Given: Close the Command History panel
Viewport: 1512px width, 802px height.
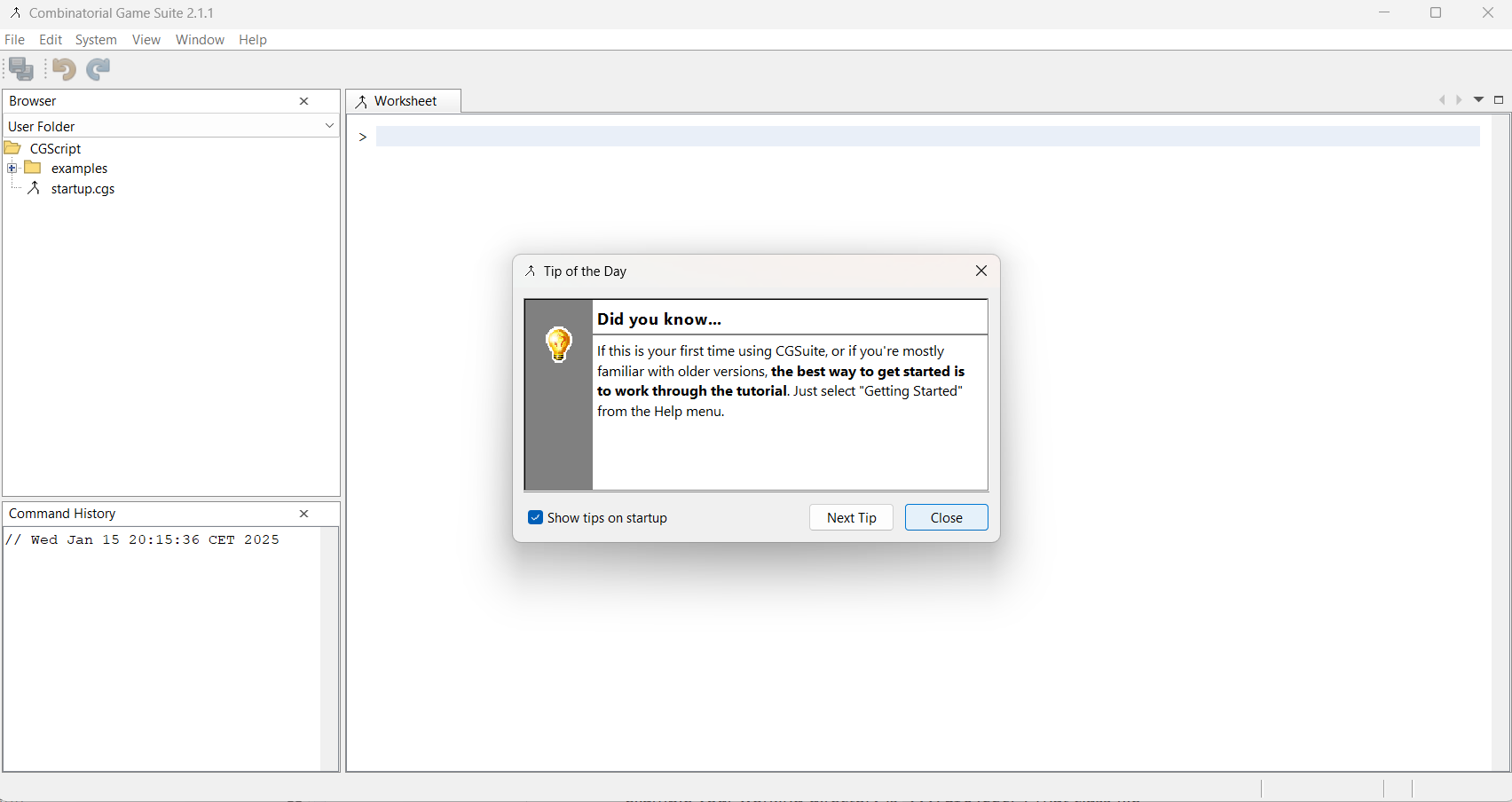Looking at the screenshot, I should pos(304,514).
